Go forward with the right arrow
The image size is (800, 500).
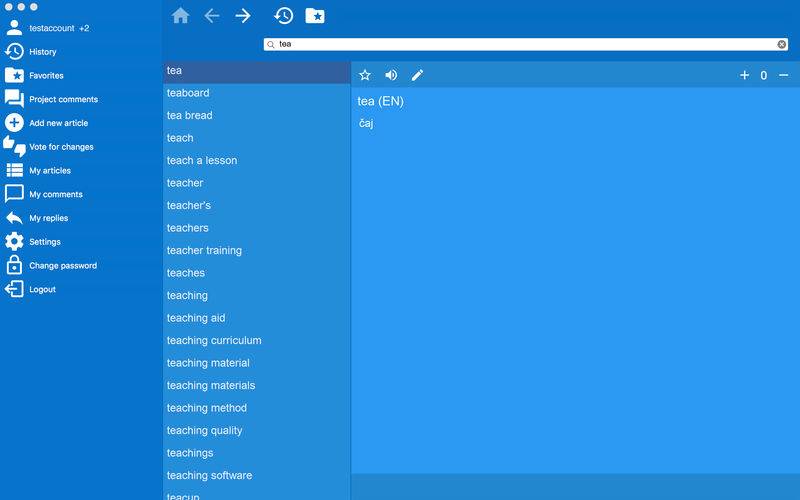click(243, 16)
